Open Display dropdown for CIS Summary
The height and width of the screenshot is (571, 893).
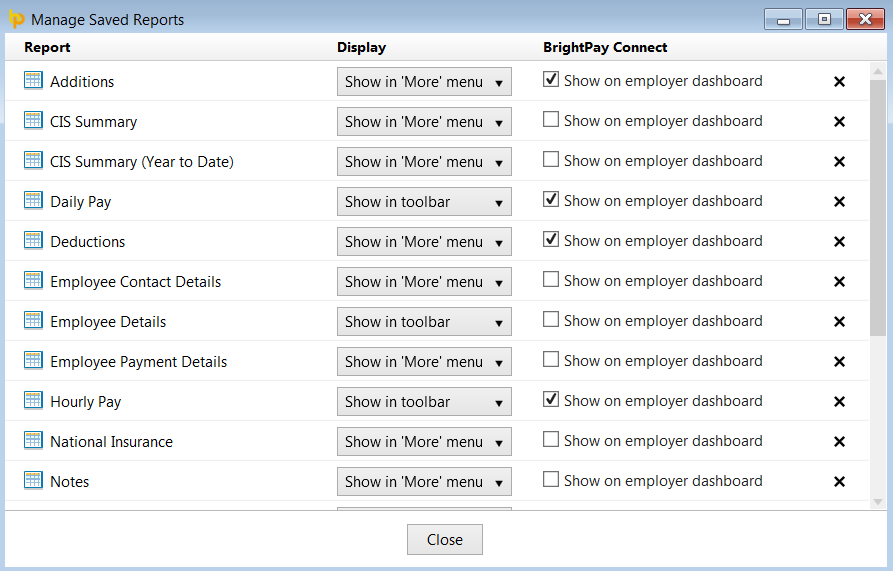pyautogui.click(x=424, y=121)
